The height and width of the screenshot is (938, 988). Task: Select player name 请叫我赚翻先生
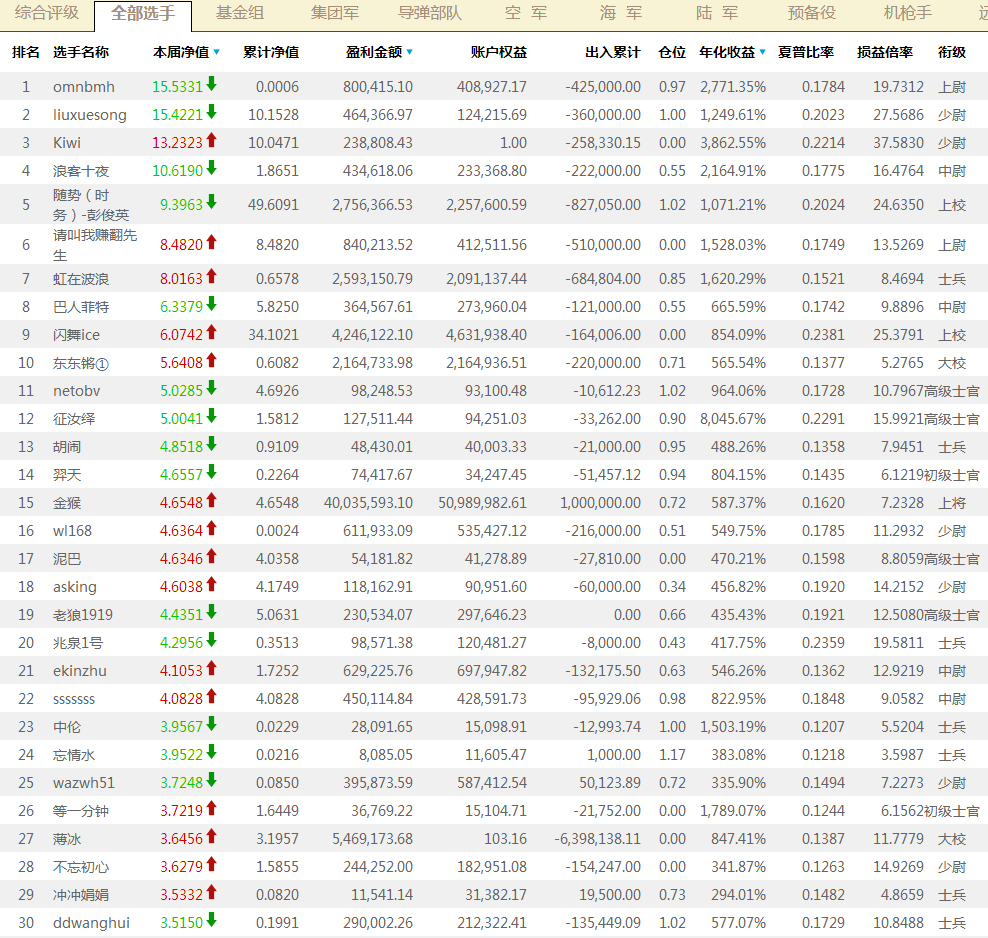click(95, 245)
